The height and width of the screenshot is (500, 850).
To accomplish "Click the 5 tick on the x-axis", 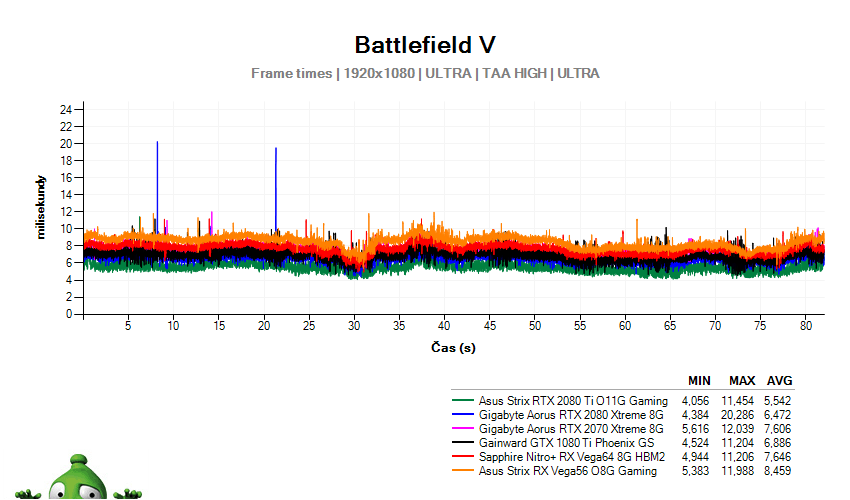I will click(x=128, y=325).
